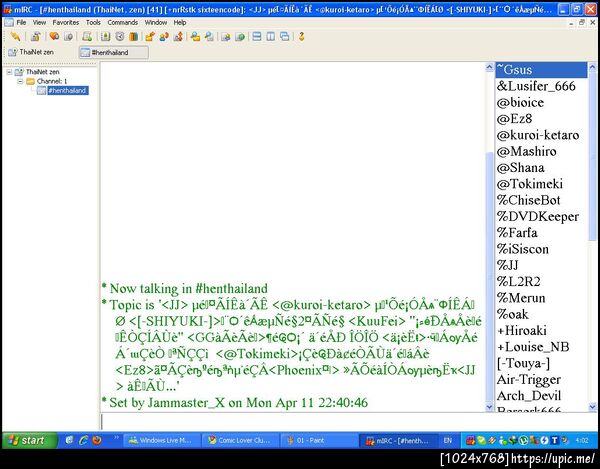Image resolution: width=600 pixels, height=469 pixels.
Task: Open the Colors toolbar icon
Action: tap(134, 37)
